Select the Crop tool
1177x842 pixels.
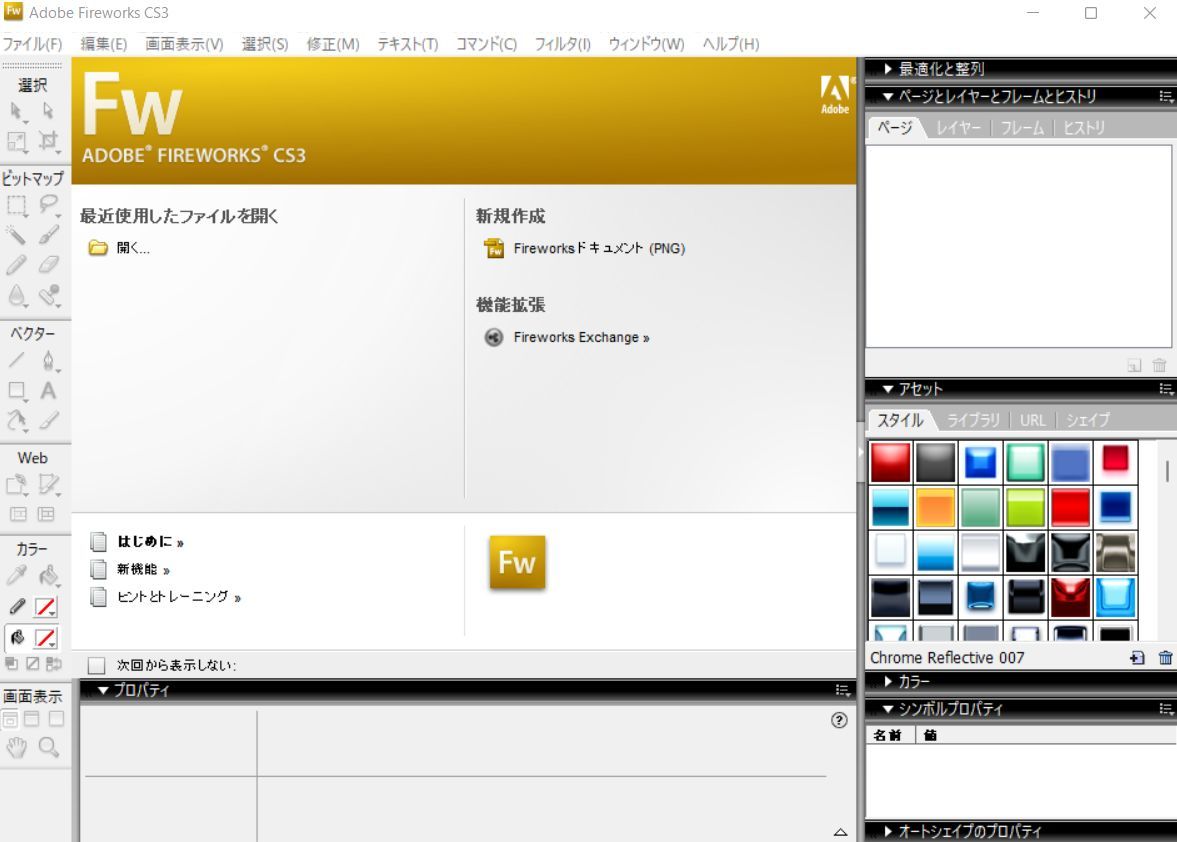click(x=48, y=140)
